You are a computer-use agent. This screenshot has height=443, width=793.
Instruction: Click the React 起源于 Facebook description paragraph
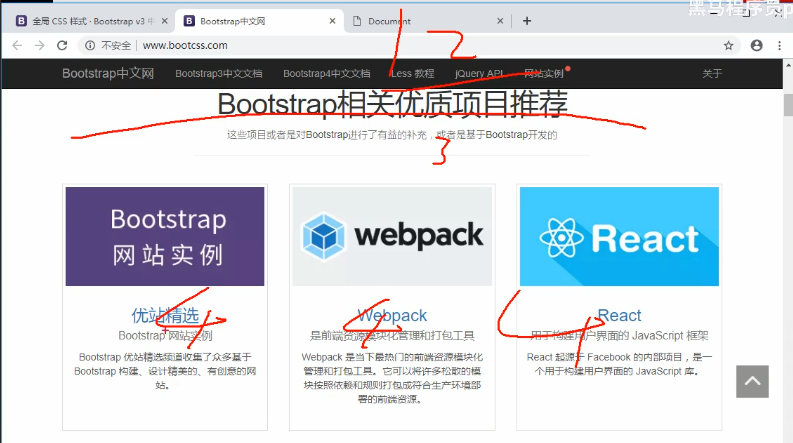click(x=619, y=364)
